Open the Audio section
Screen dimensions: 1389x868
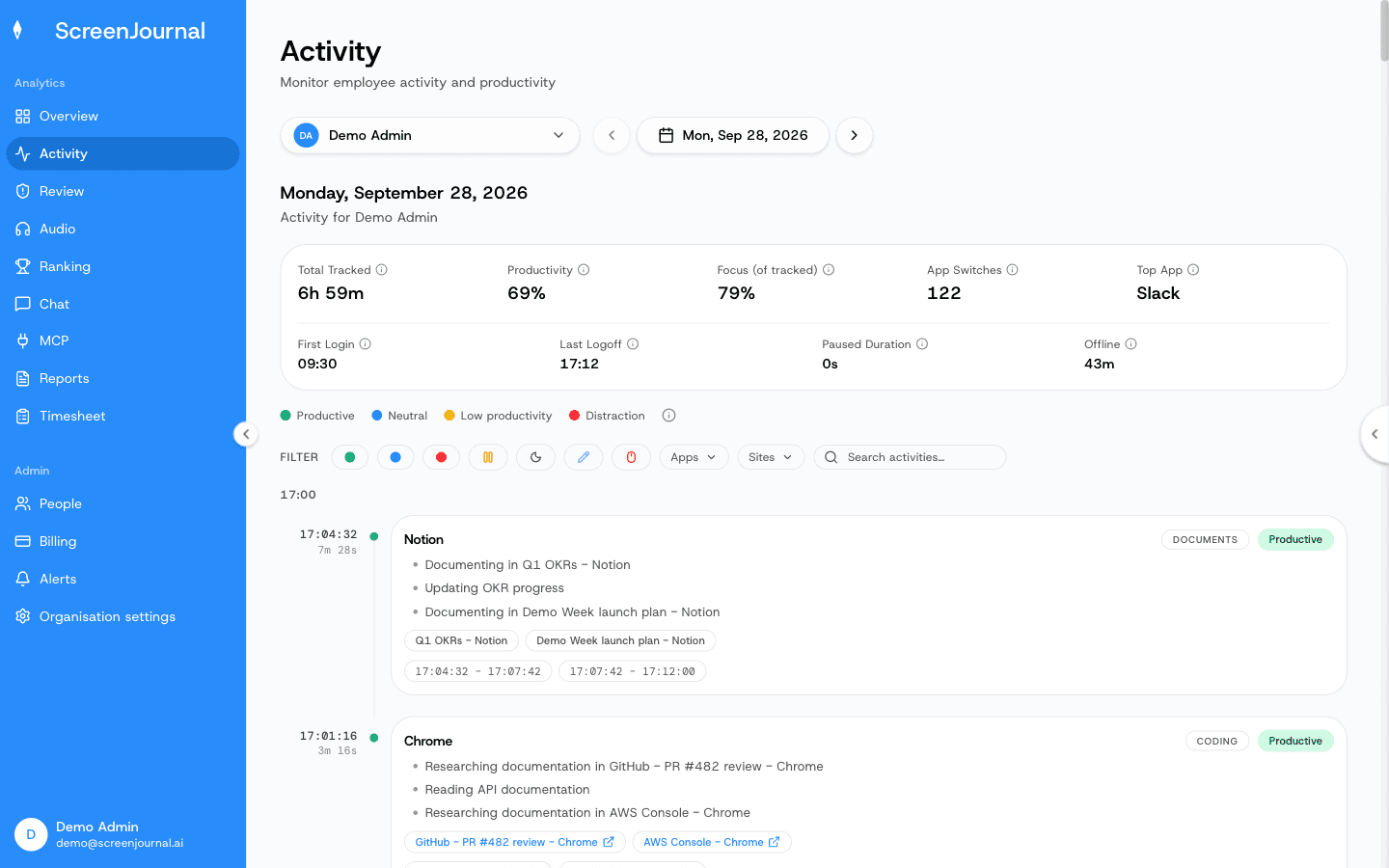coord(123,229)
